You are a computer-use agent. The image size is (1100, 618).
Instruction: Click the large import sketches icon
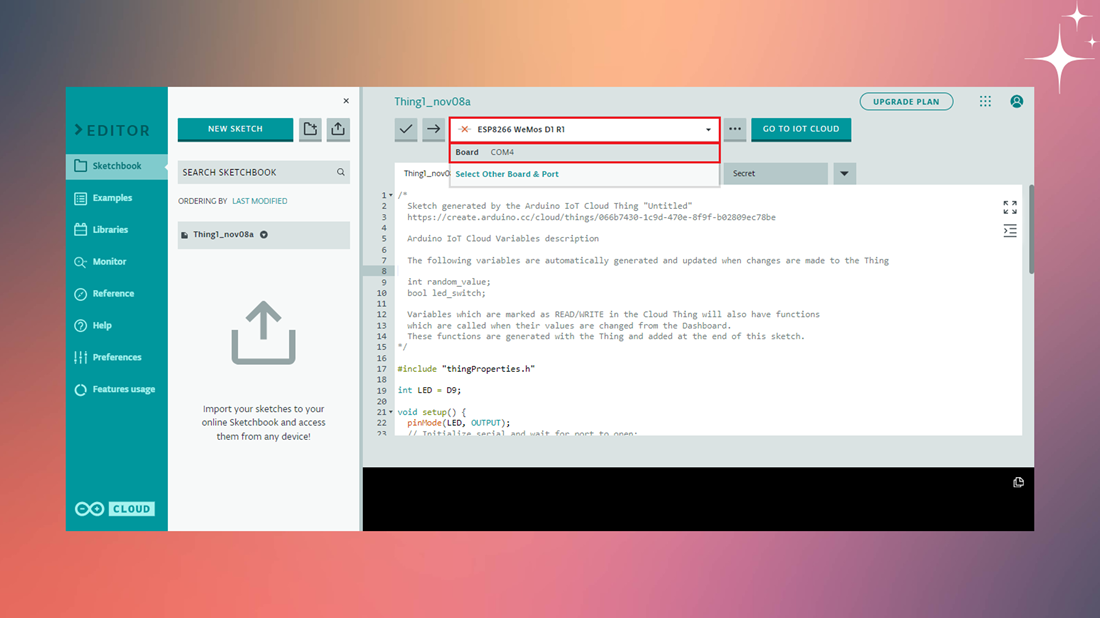[264, 333]
